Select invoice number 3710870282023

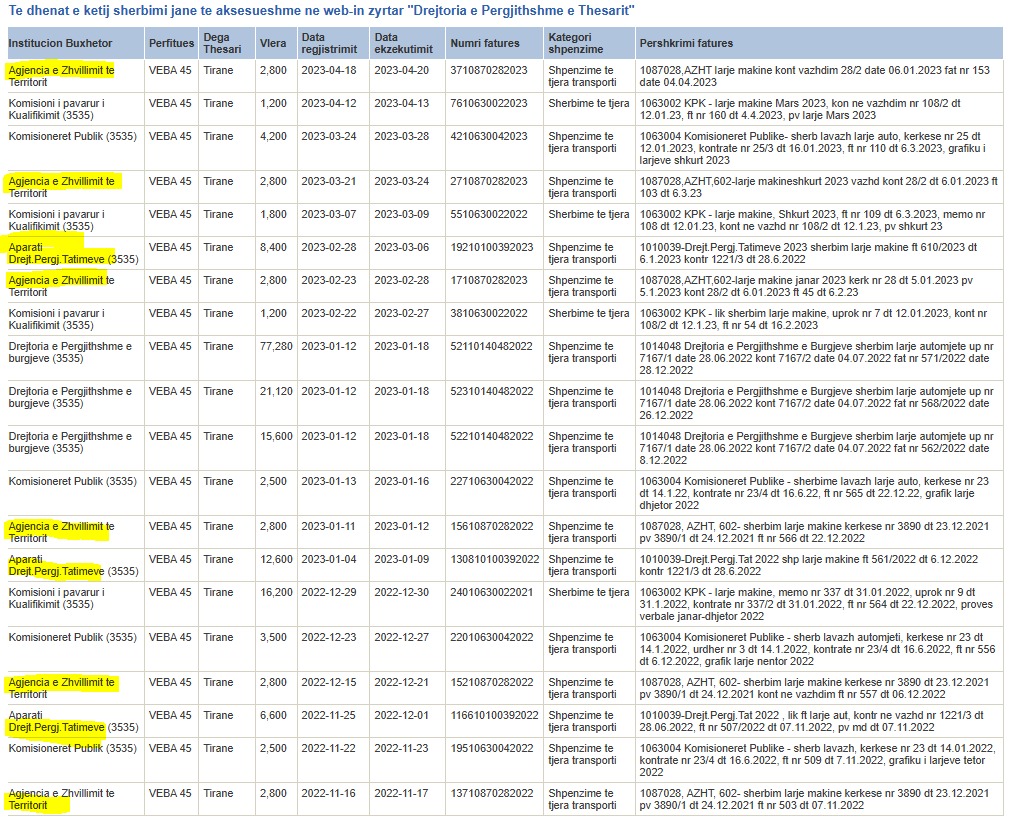(489, 71)
